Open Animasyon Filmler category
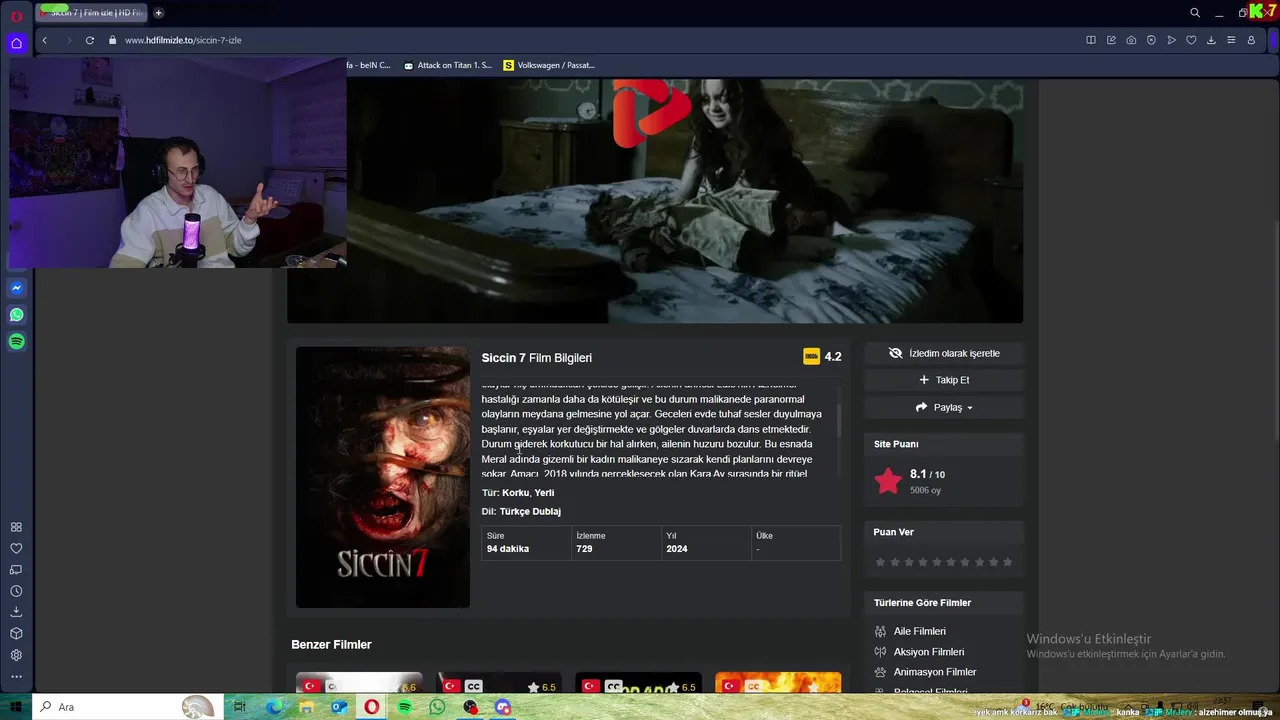 [x=935, y=672]
